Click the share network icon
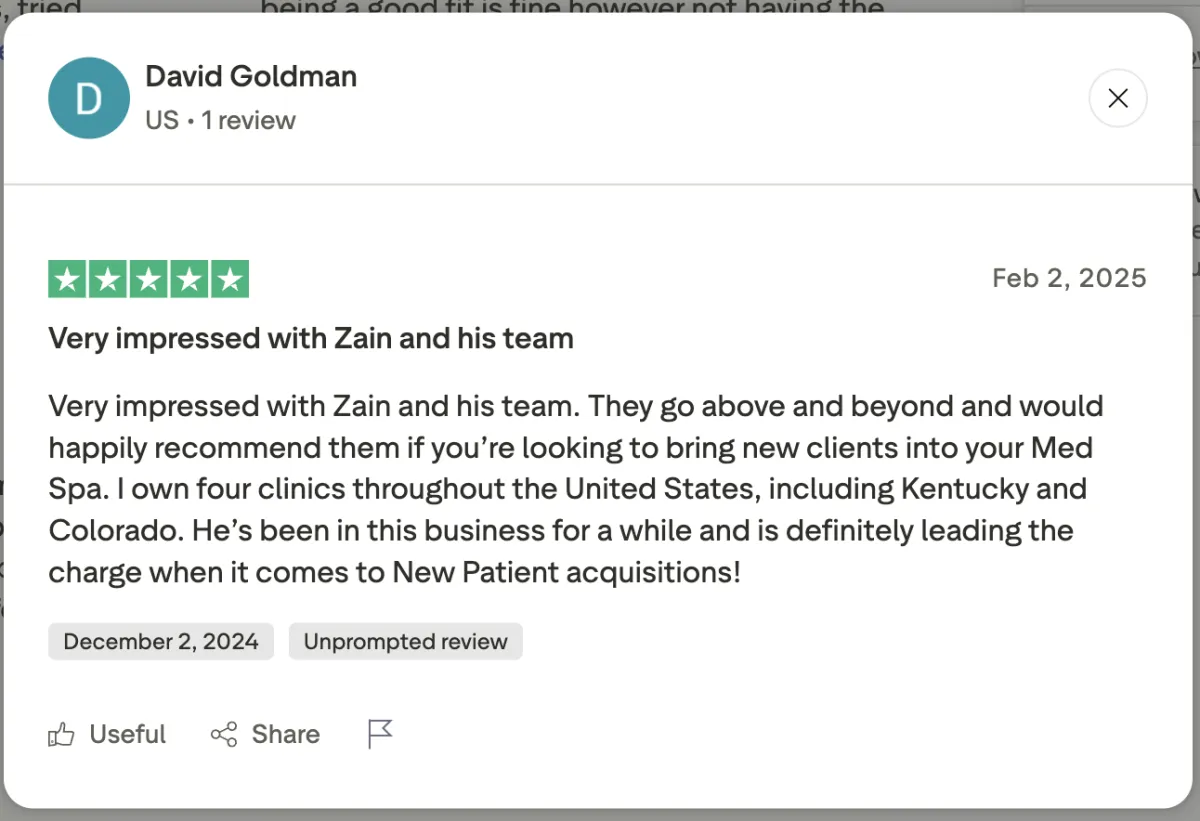 click(x=224, y=735)
